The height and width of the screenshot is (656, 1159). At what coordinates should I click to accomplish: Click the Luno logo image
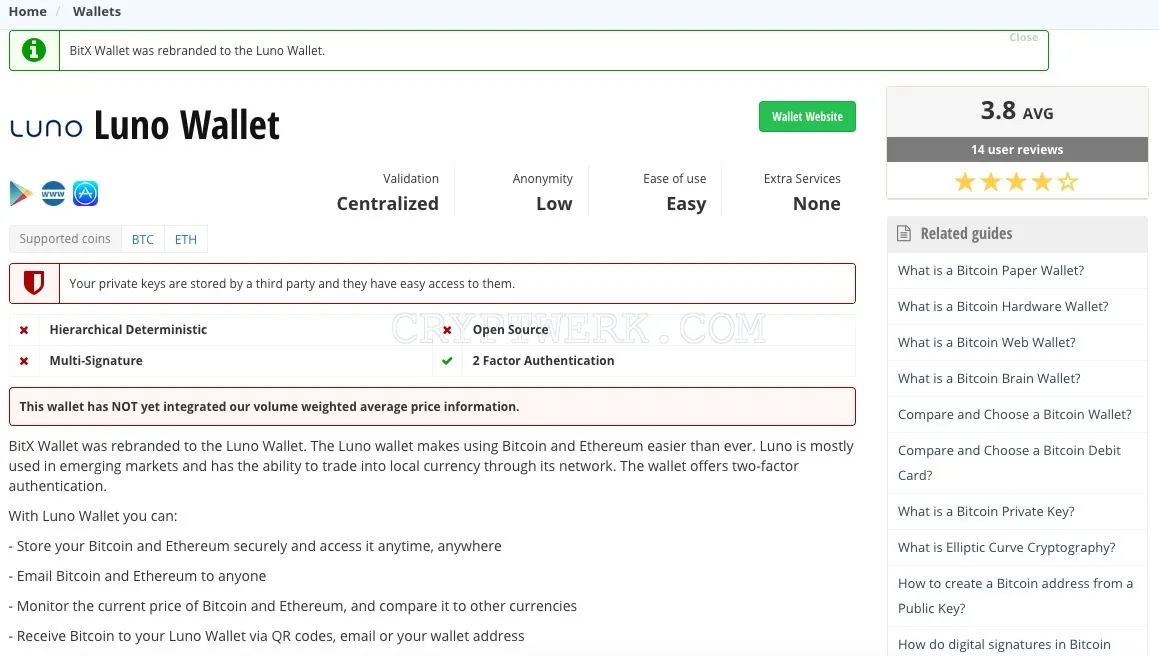[46, 127]
